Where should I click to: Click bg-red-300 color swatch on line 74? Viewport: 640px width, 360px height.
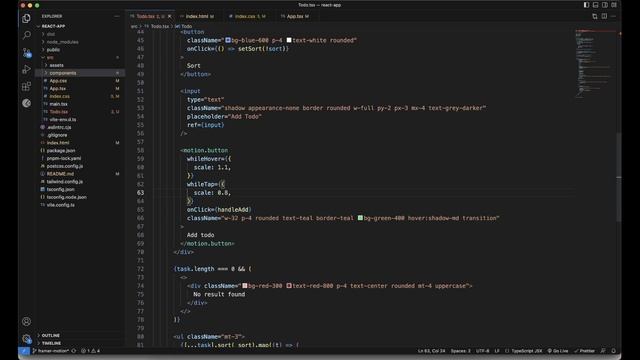[x=245, y=286]
